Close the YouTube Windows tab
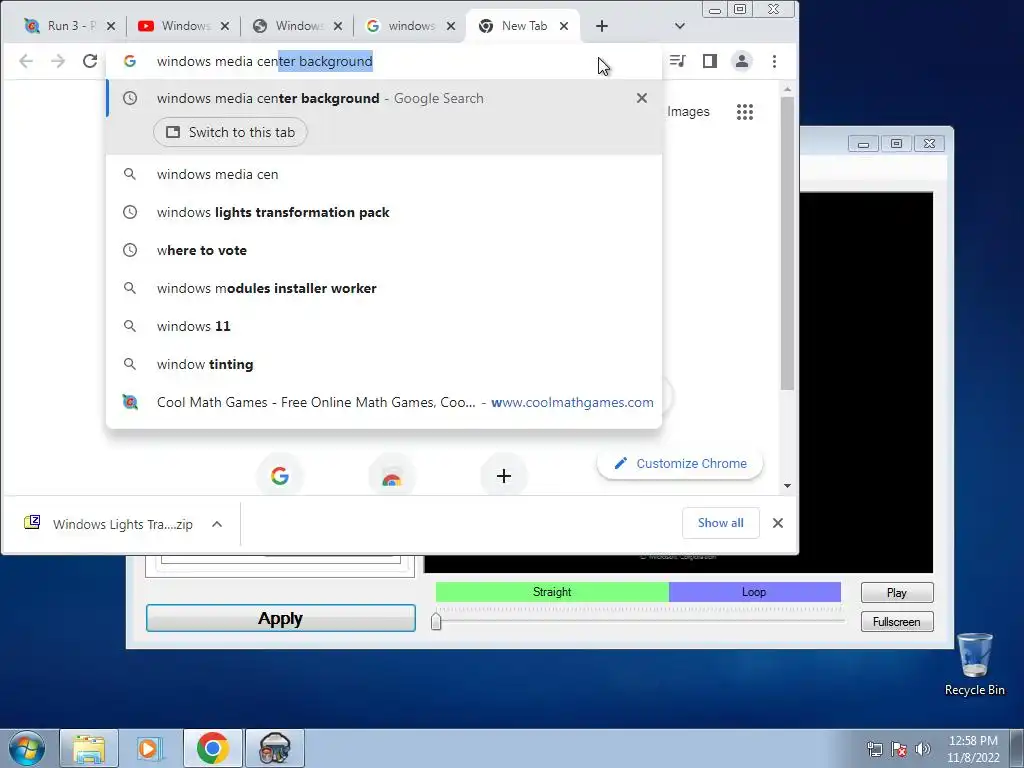The width and height of the screenshot is (1024, 768). pos(225,26)
